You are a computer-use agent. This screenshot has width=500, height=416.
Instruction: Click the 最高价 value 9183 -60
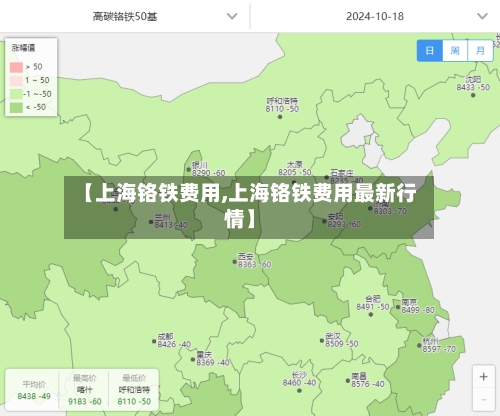[85, 401]
